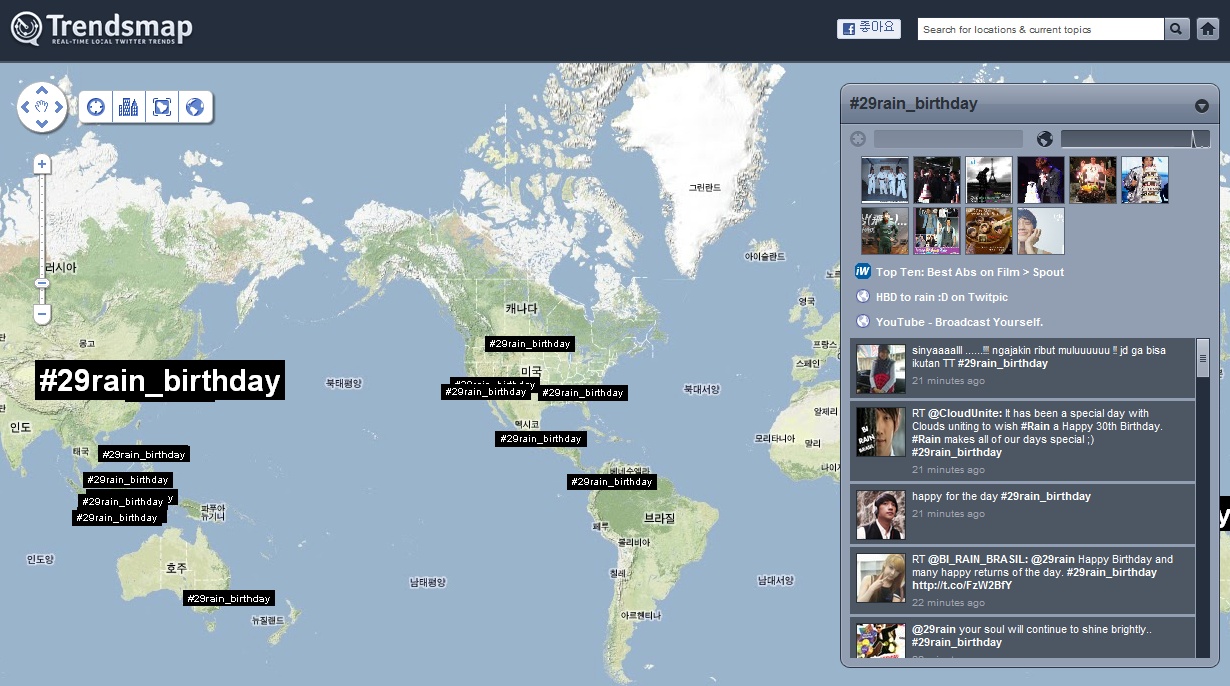
Task: Click the my-location crosshair map icon
Action: tap(96, 107)
